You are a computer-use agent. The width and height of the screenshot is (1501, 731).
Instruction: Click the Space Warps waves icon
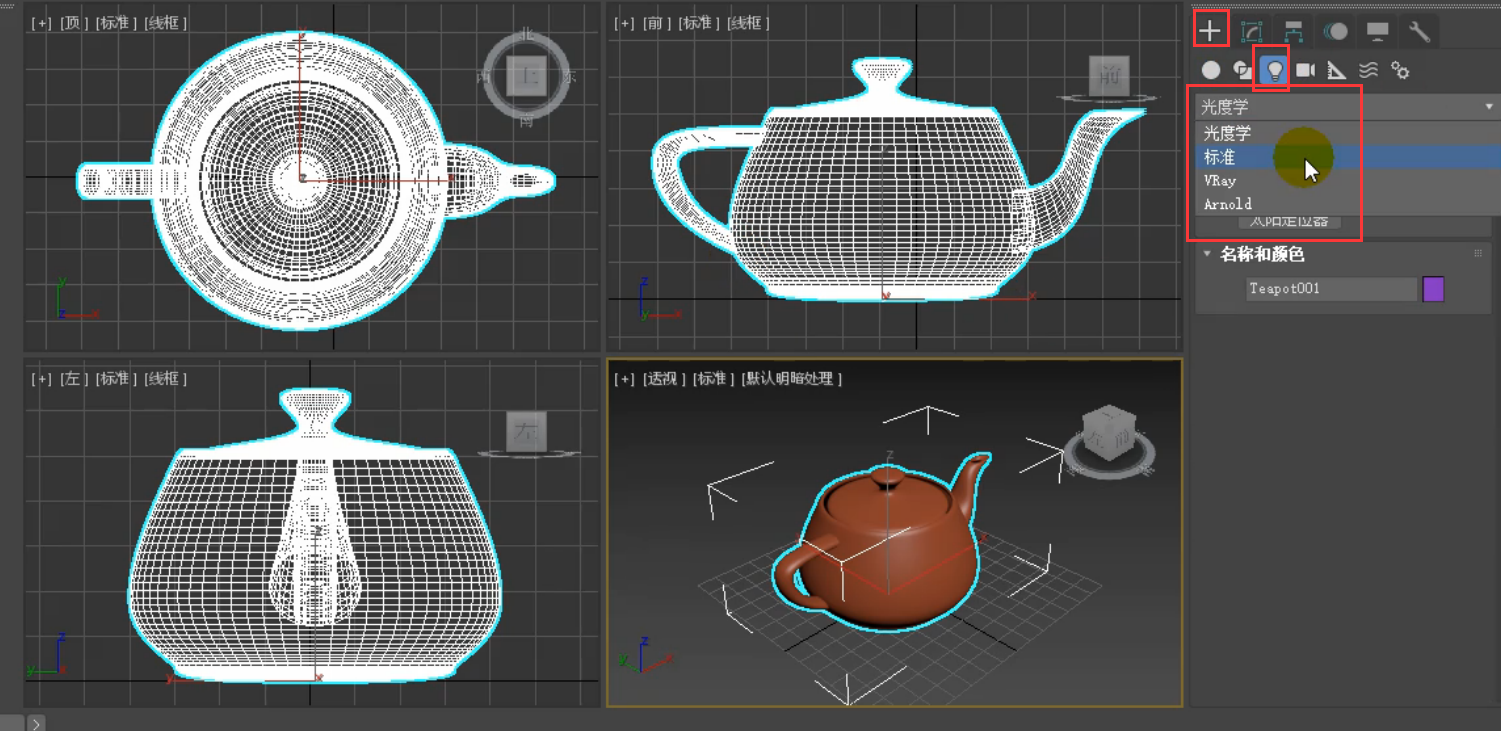point(1369,70)
